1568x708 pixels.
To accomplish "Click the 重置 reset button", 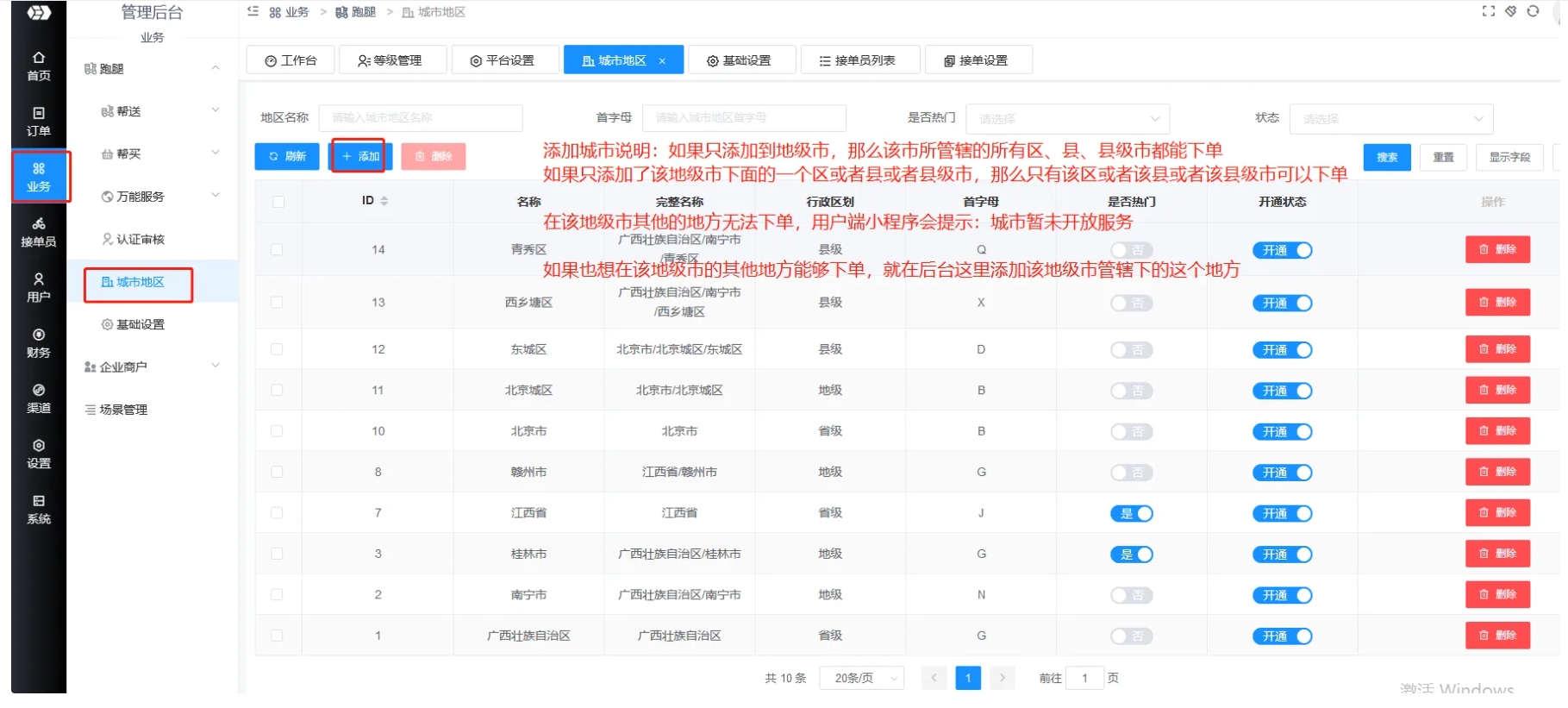I will click(1443, 157).
